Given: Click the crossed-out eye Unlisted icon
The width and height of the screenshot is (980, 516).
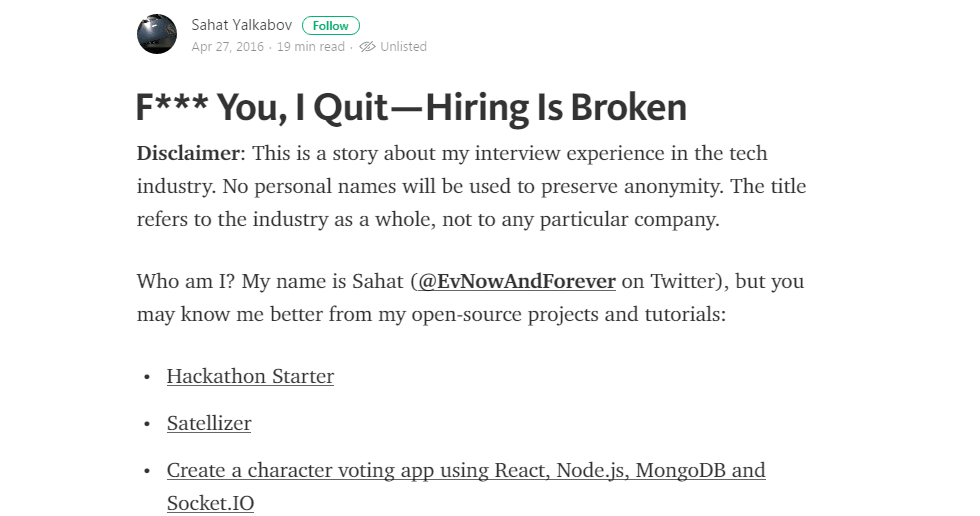Looking at the screenshot, I should [367, 47].
